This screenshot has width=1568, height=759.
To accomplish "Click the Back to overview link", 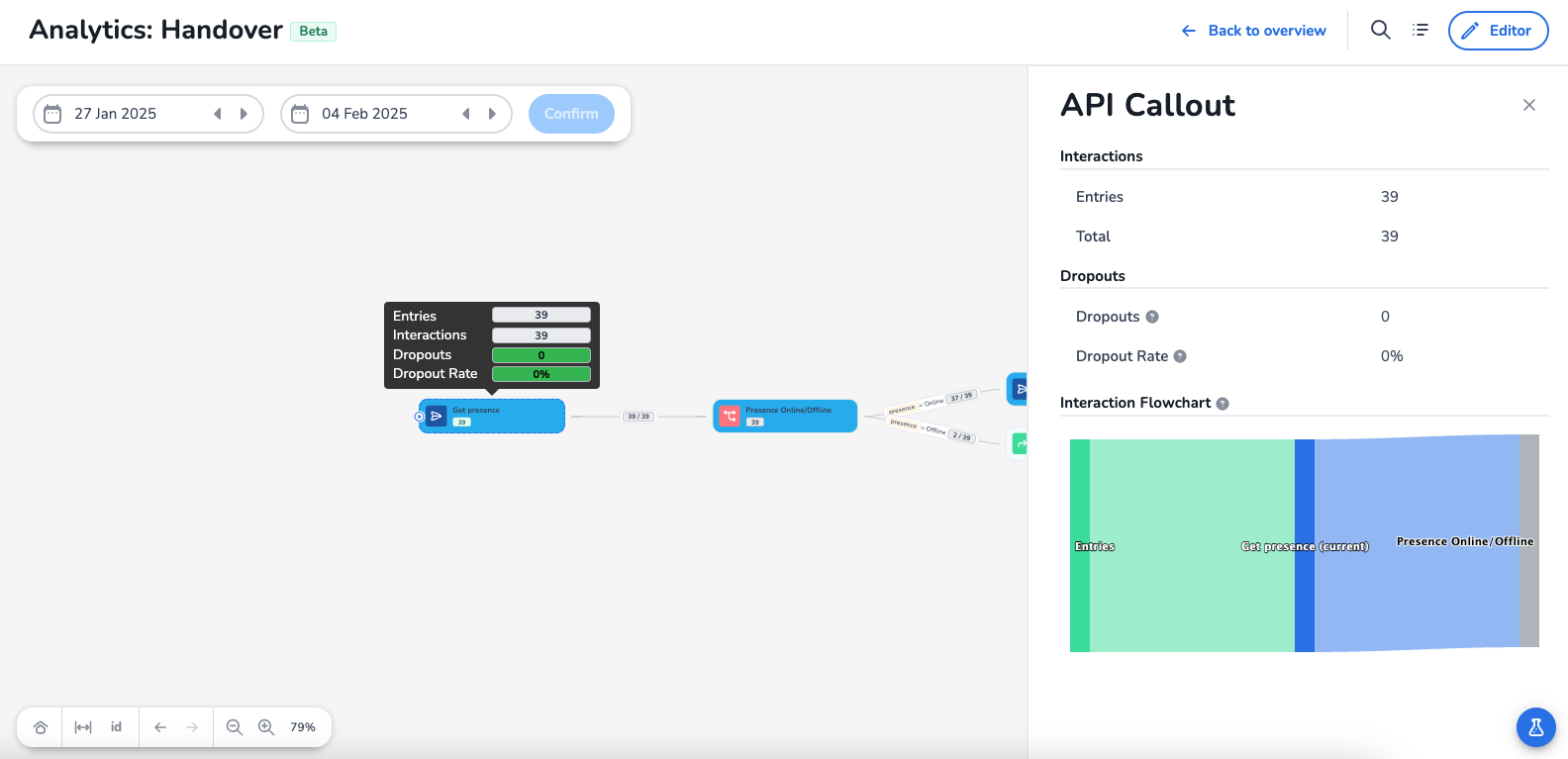I will point(1253,31).
